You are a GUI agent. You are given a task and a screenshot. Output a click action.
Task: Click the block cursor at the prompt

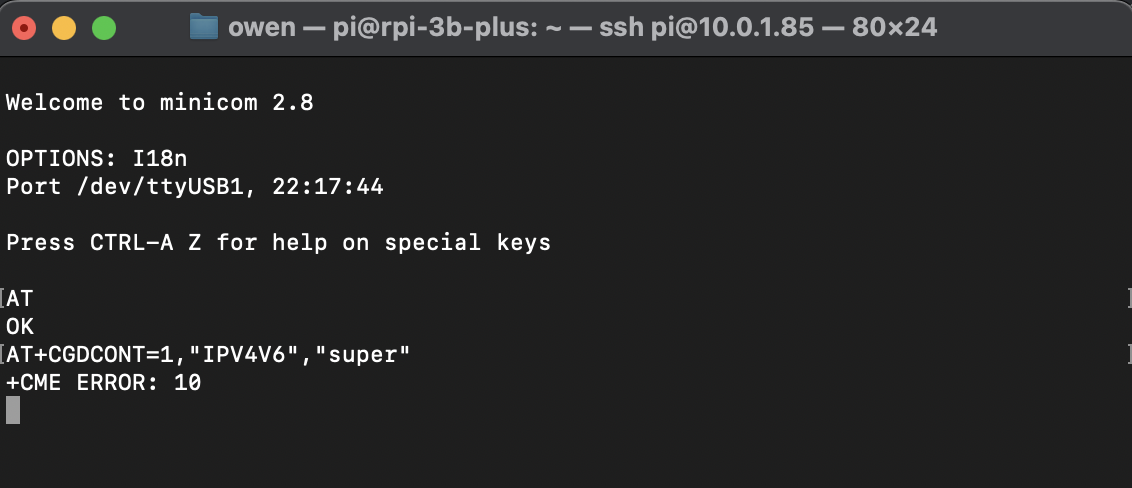(x=13, y=410)
